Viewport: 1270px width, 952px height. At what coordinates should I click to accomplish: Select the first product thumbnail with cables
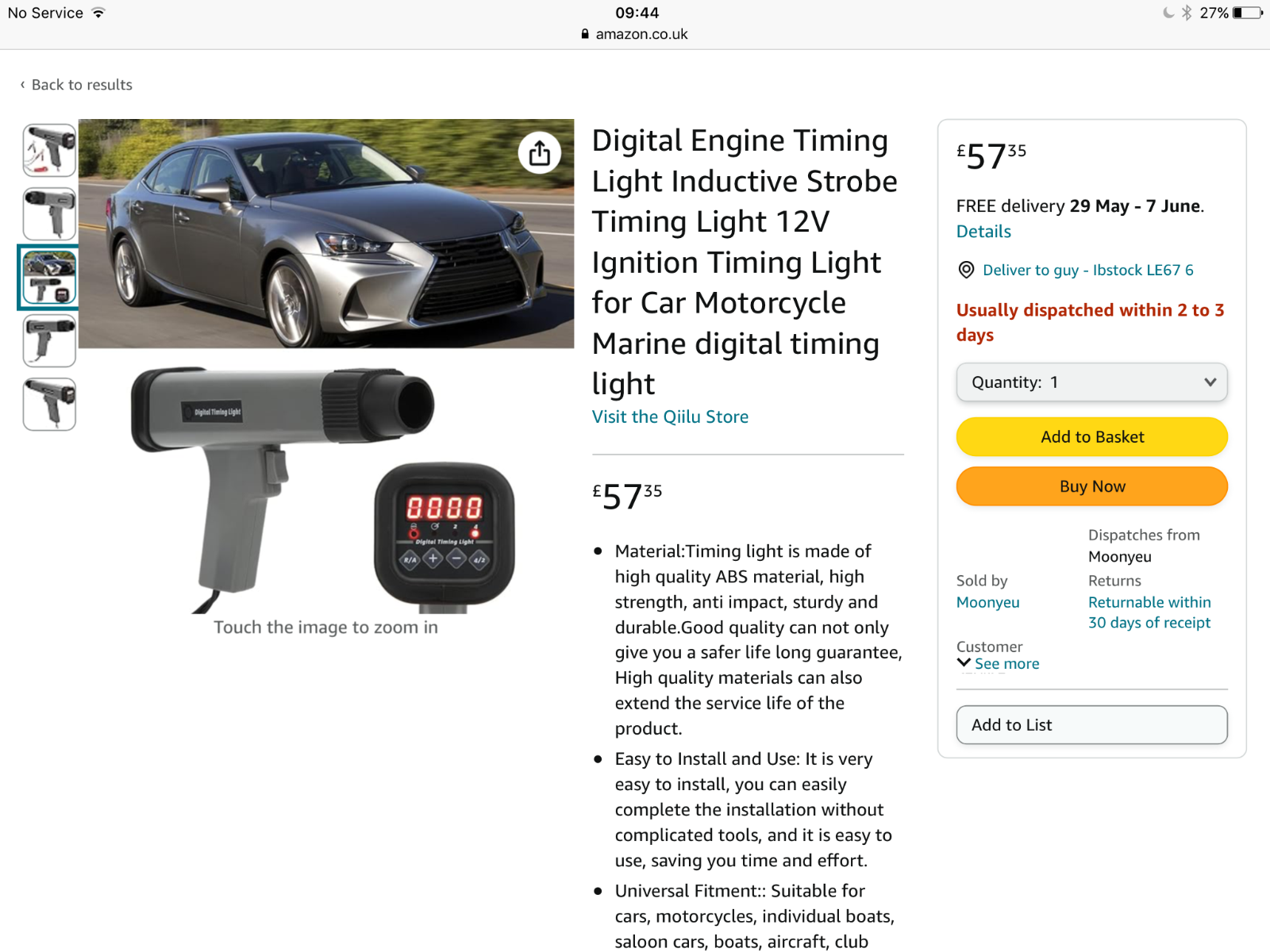pyautogui.click(x=49, y=150)
